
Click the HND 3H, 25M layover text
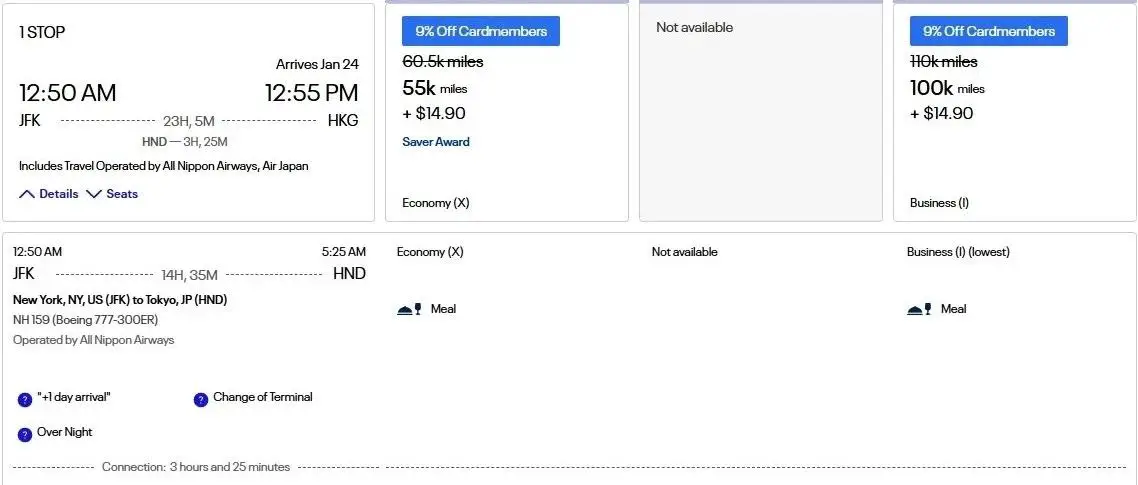(x=185, y=142)
